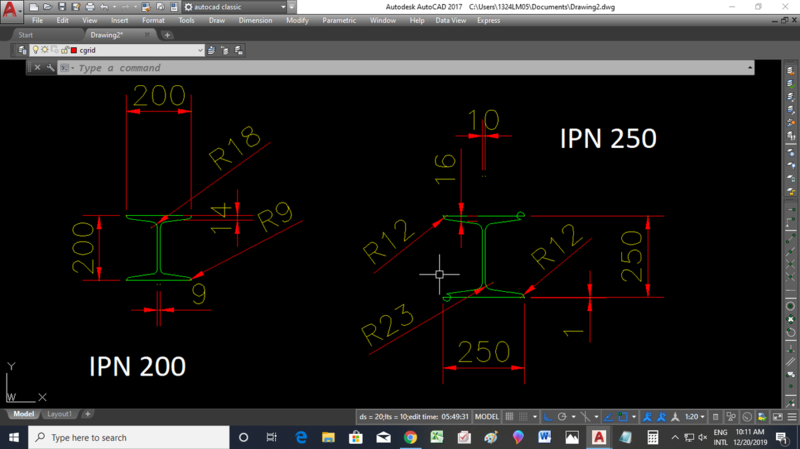Select Quadrant object snap icon in right toolbar
Viewport: 800px width, 449px height.
point(790,319)
